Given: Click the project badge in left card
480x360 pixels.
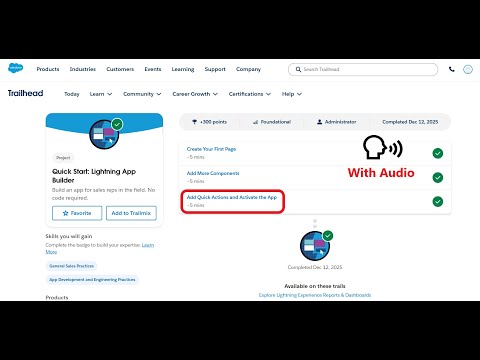Looking at the screenshot, I should pos(105,134).
